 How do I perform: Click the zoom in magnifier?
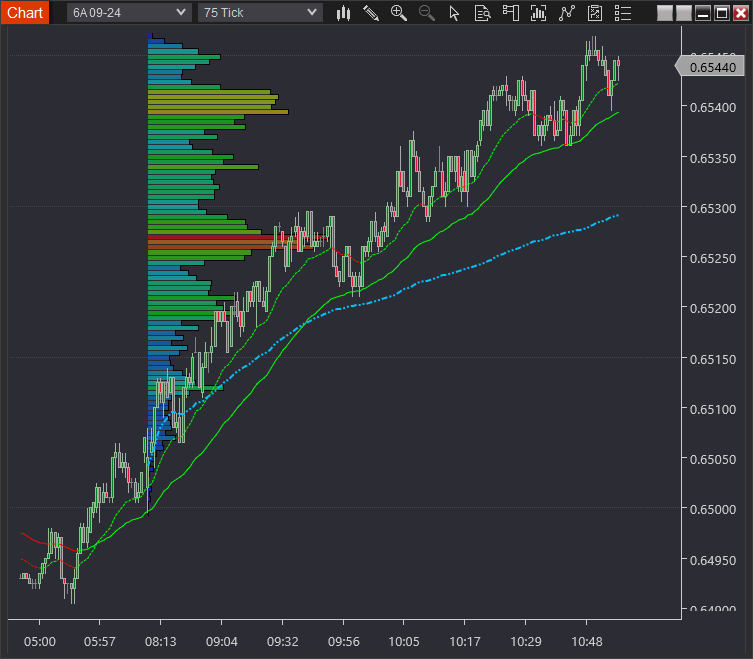coord(399,13)
